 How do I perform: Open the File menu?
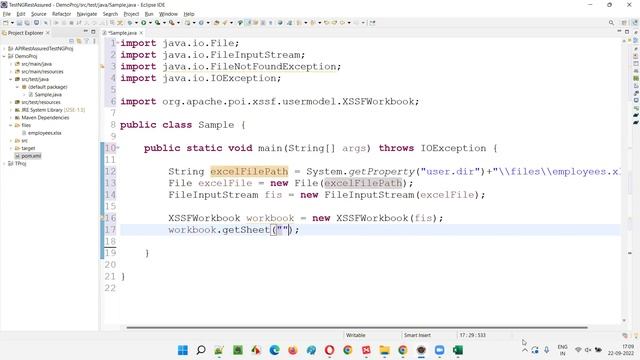[7, 14]
